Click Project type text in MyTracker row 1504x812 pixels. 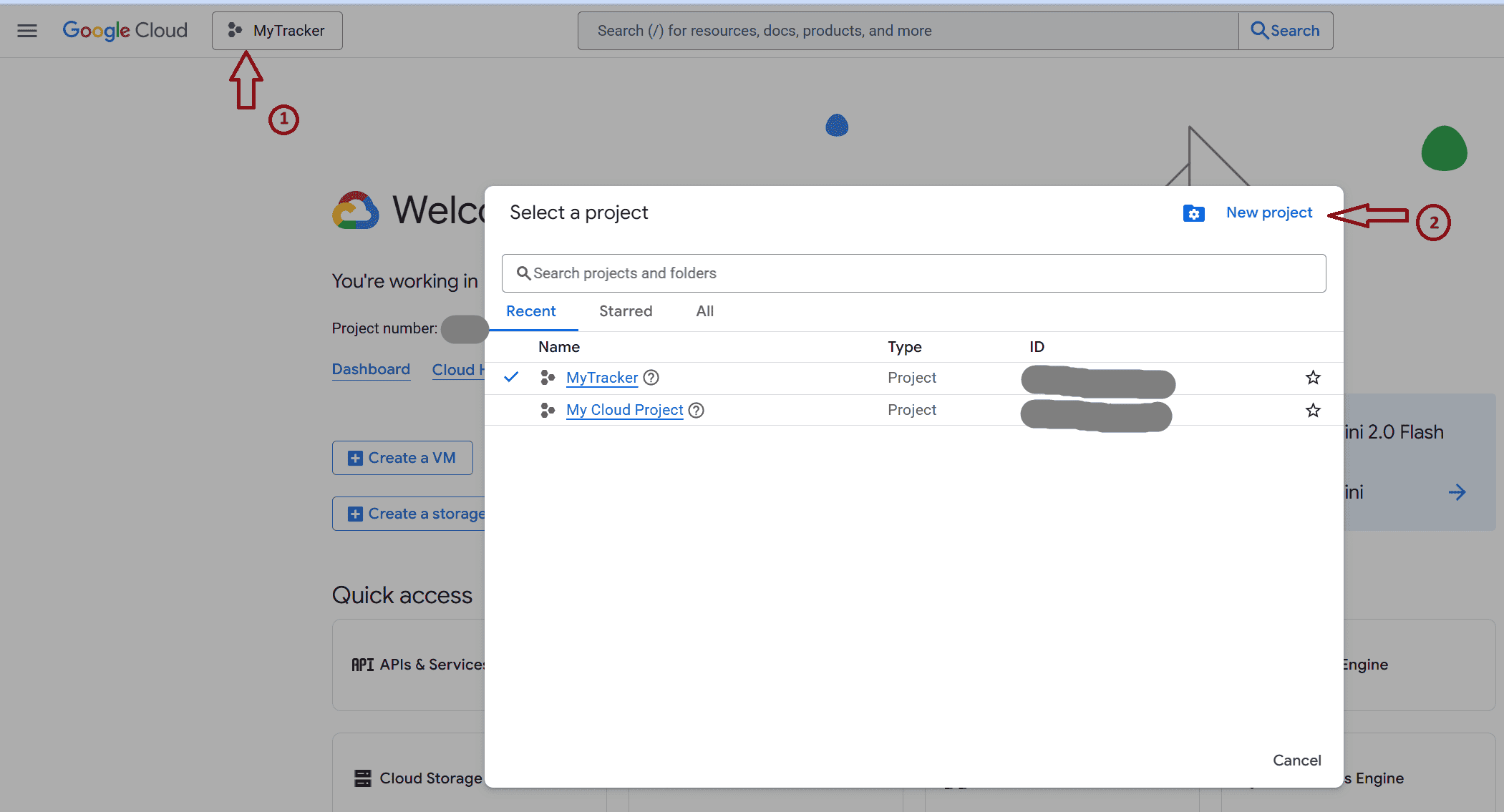click(x=912, y=378)
